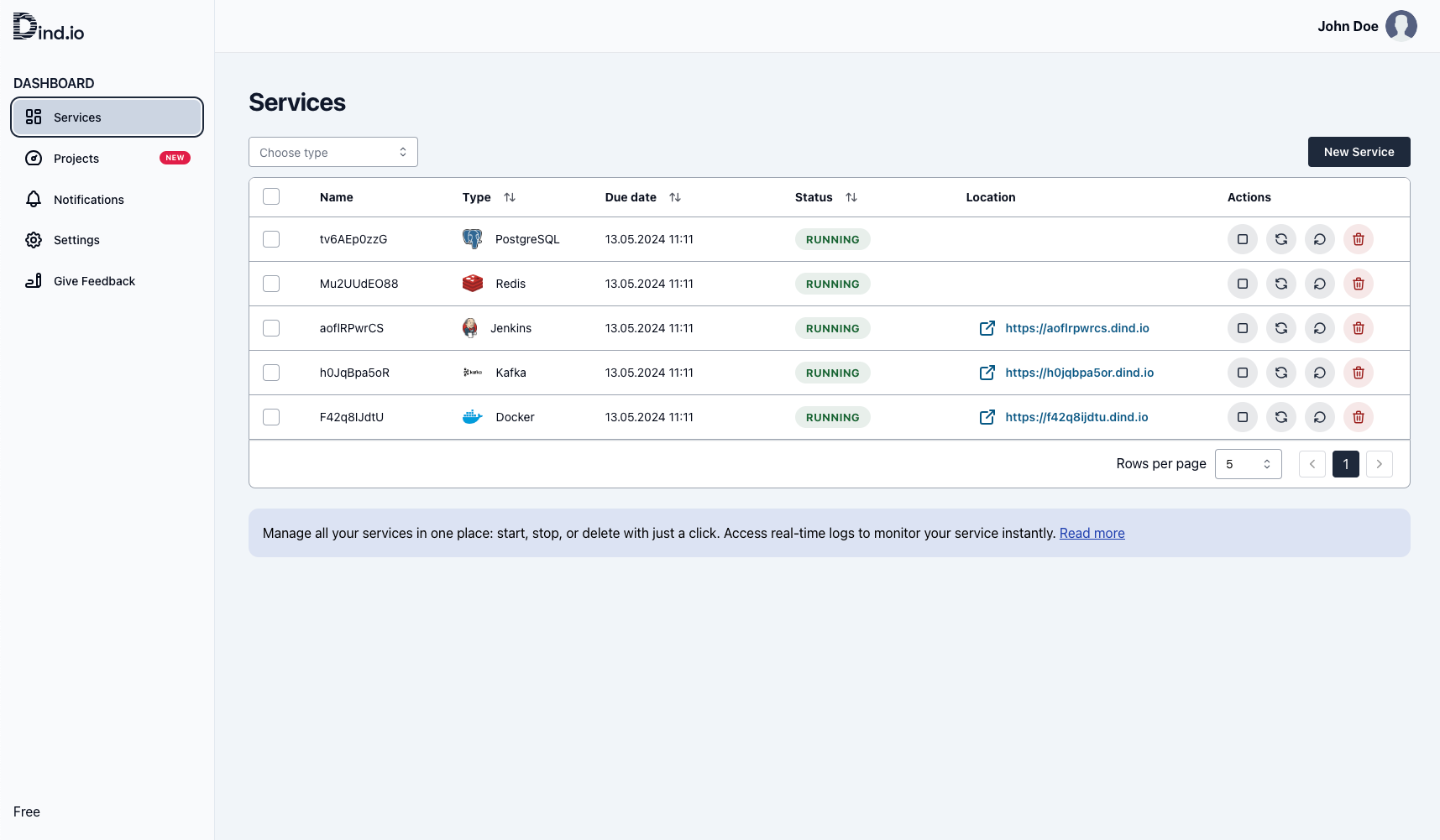This screenshot has height=840, width=1440.
Task: Go to Notifications in sidebar
Action: pos(88,200)
